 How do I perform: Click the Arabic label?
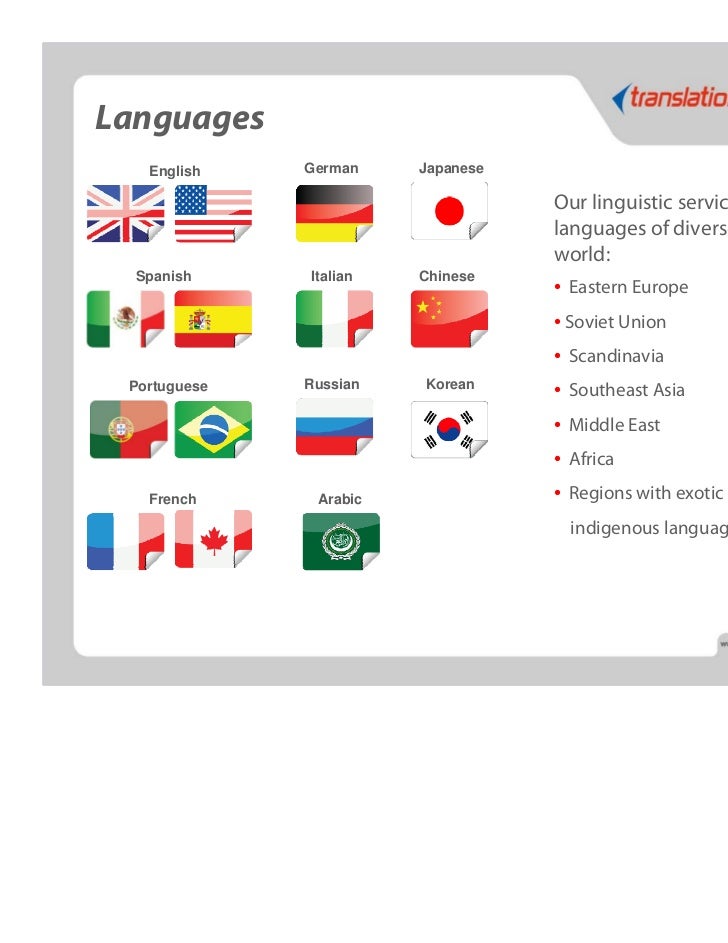pos(340,499)
